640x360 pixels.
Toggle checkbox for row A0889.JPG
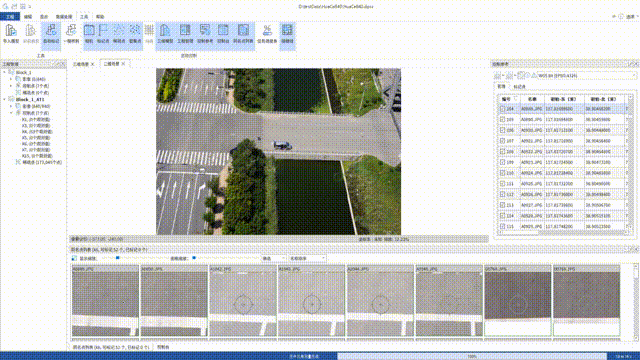point(502,109)
